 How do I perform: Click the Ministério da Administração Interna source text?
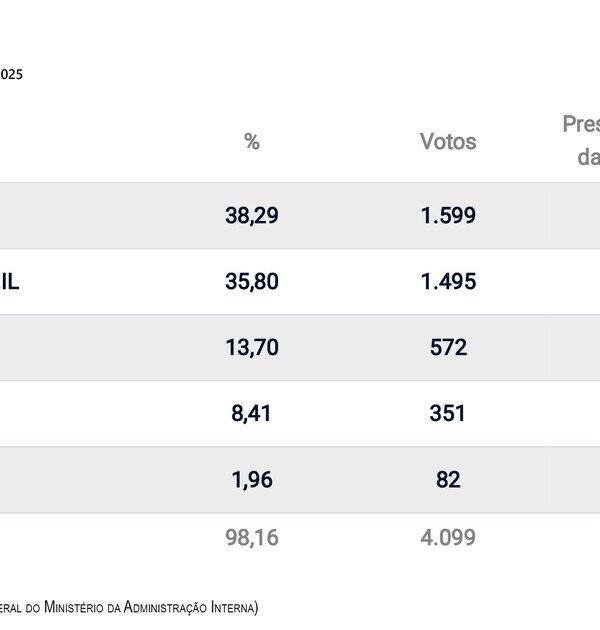pos(128,606)
